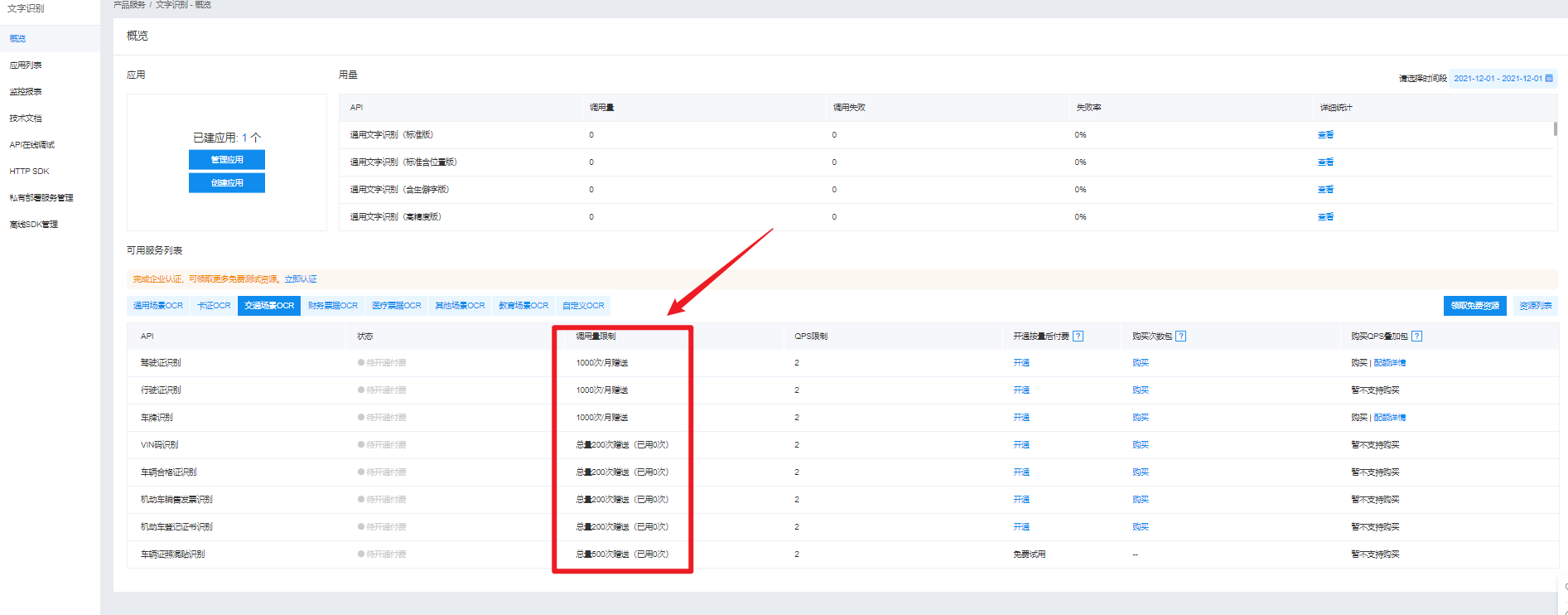The width and height of the screenshot is (1568, 615).
Task: Click help icon beside 购买QPS叠加包 header
Action: tap(1416, 336)
